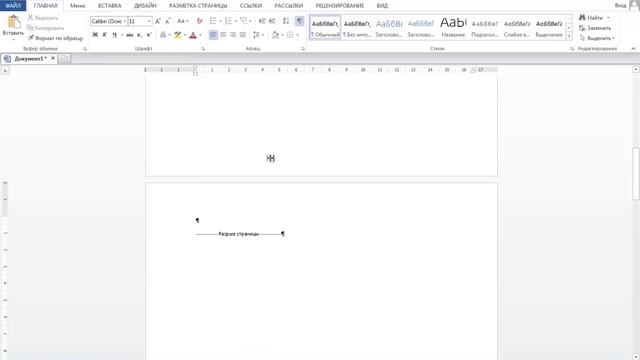Open the Select (Выделить) dropdown
Image resolution: width=640 pixels, height=360 pixels.
coord(597,38)
